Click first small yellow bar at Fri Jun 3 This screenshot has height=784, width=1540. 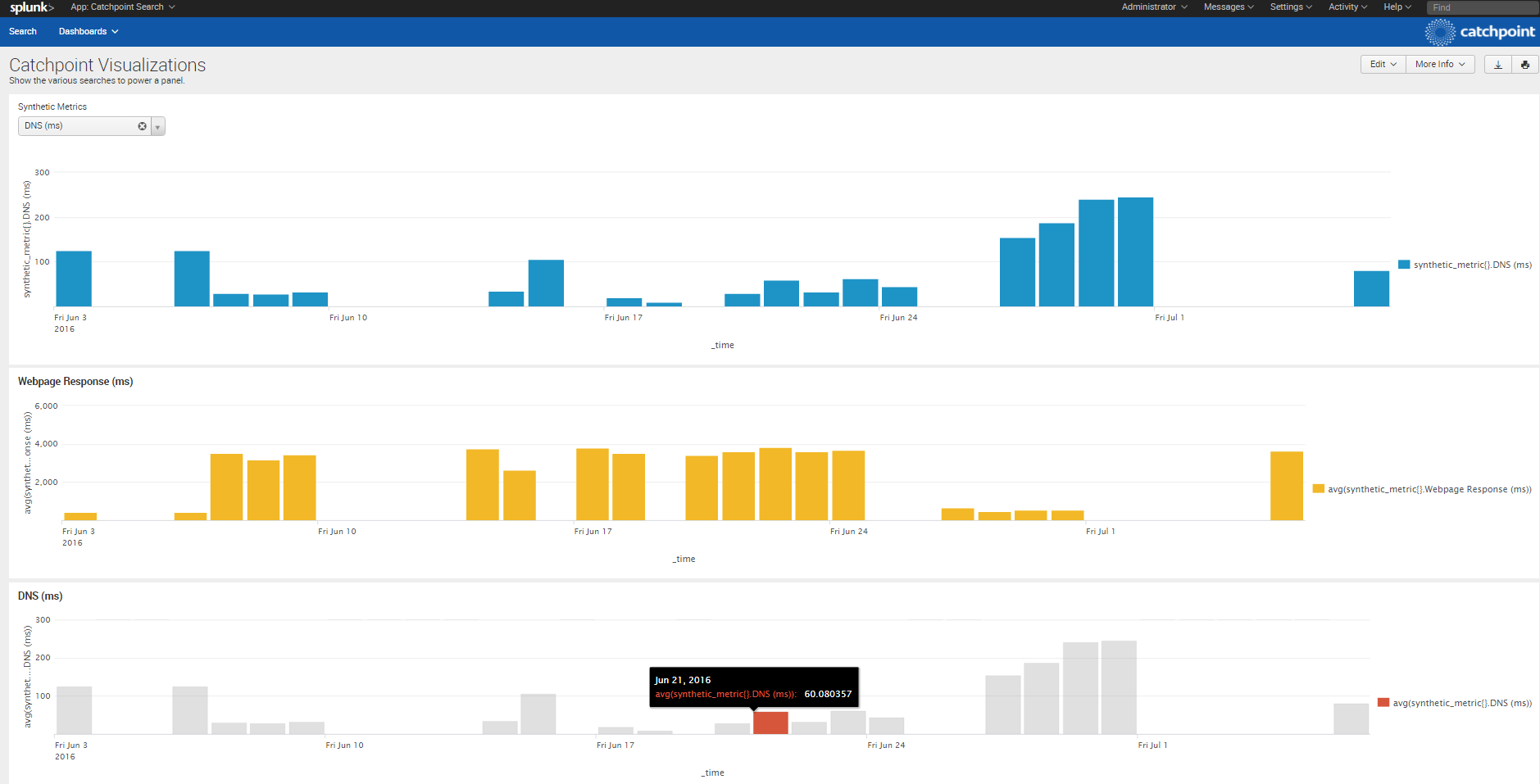pyautogui.click(x=80, y=516)
